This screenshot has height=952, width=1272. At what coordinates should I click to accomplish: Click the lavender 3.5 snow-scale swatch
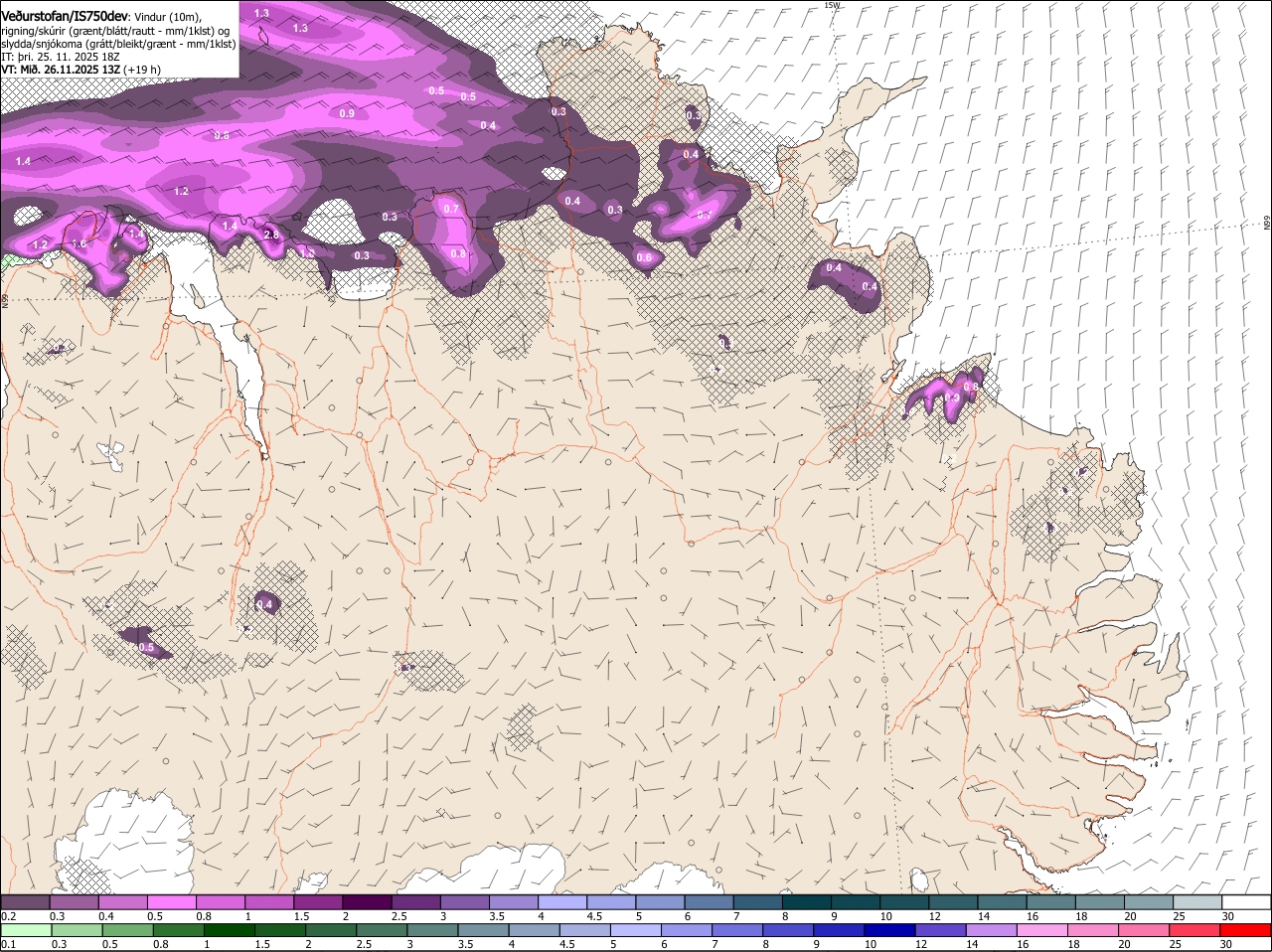tap(513, 902)
